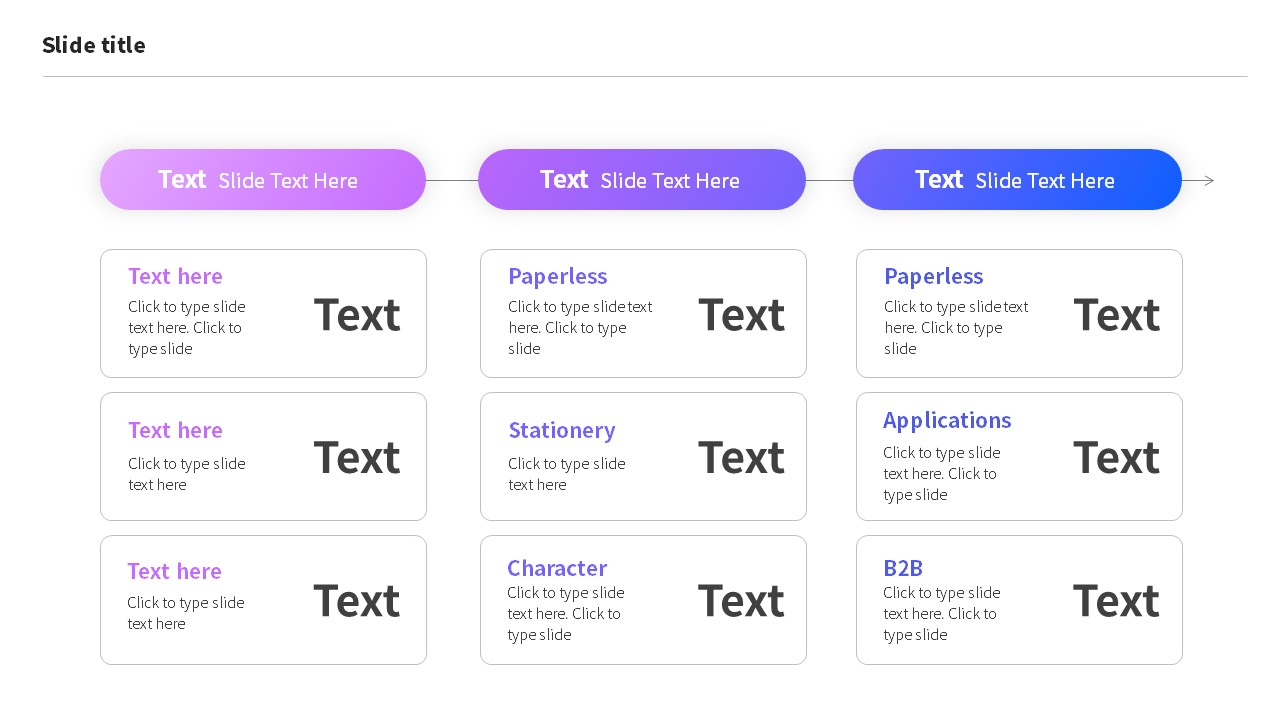Screen dimensions: 1280x720
Task: Select the B2B heading
Action: click(x=903, y=568)
